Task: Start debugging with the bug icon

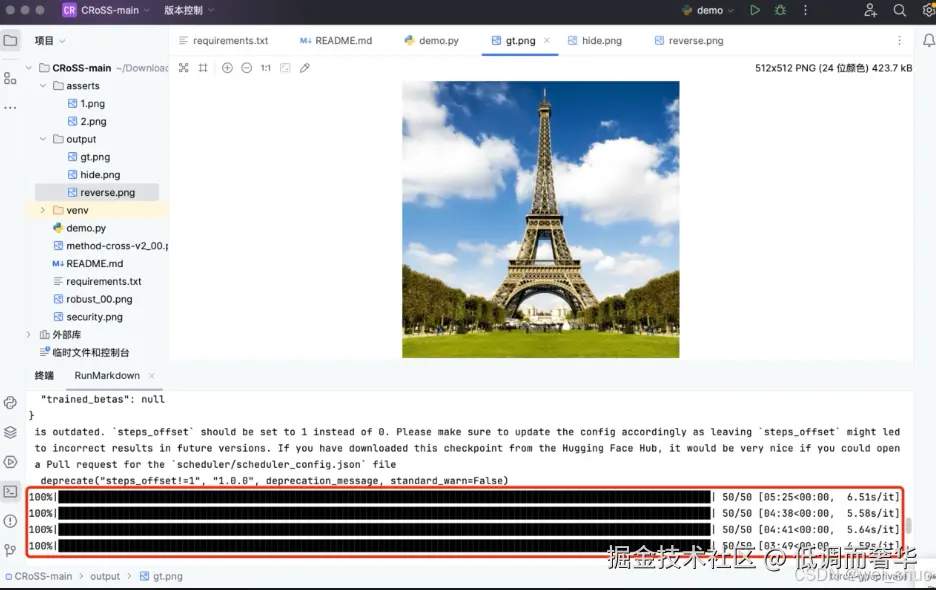Action: click(x=780, y=10)
